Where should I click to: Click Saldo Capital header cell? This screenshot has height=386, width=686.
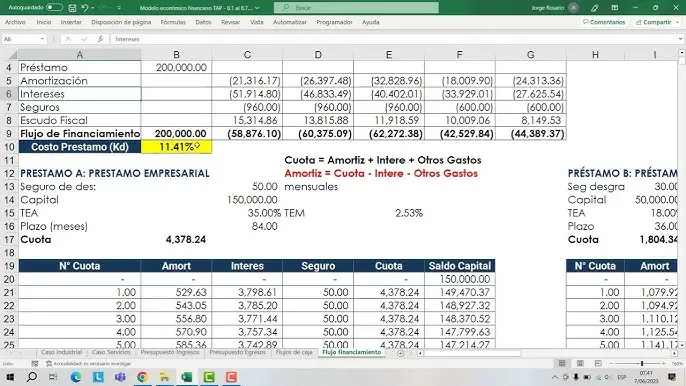click(x=459, y=266)
